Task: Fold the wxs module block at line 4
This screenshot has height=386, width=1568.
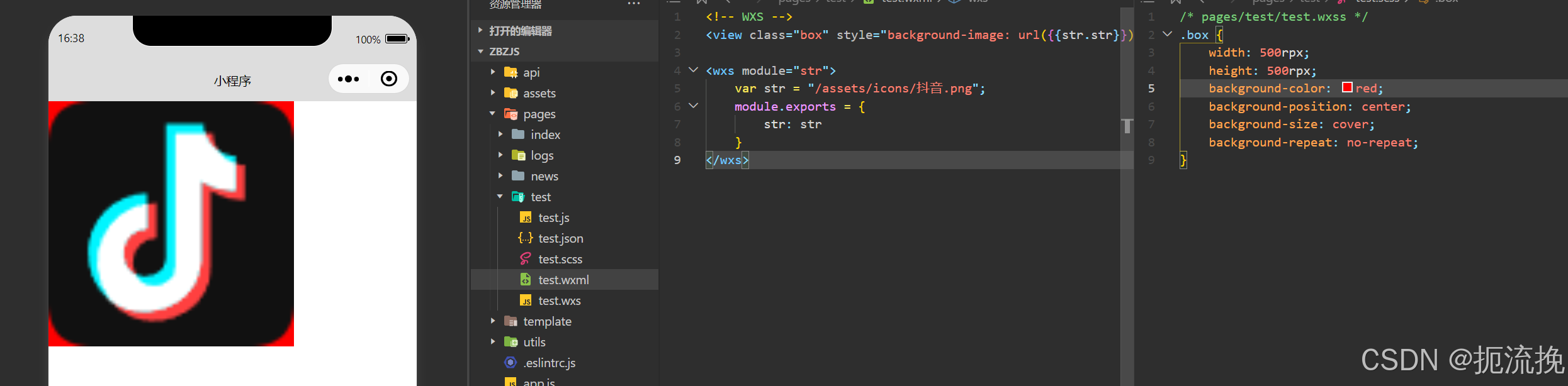Action: (x=693, y=70)
